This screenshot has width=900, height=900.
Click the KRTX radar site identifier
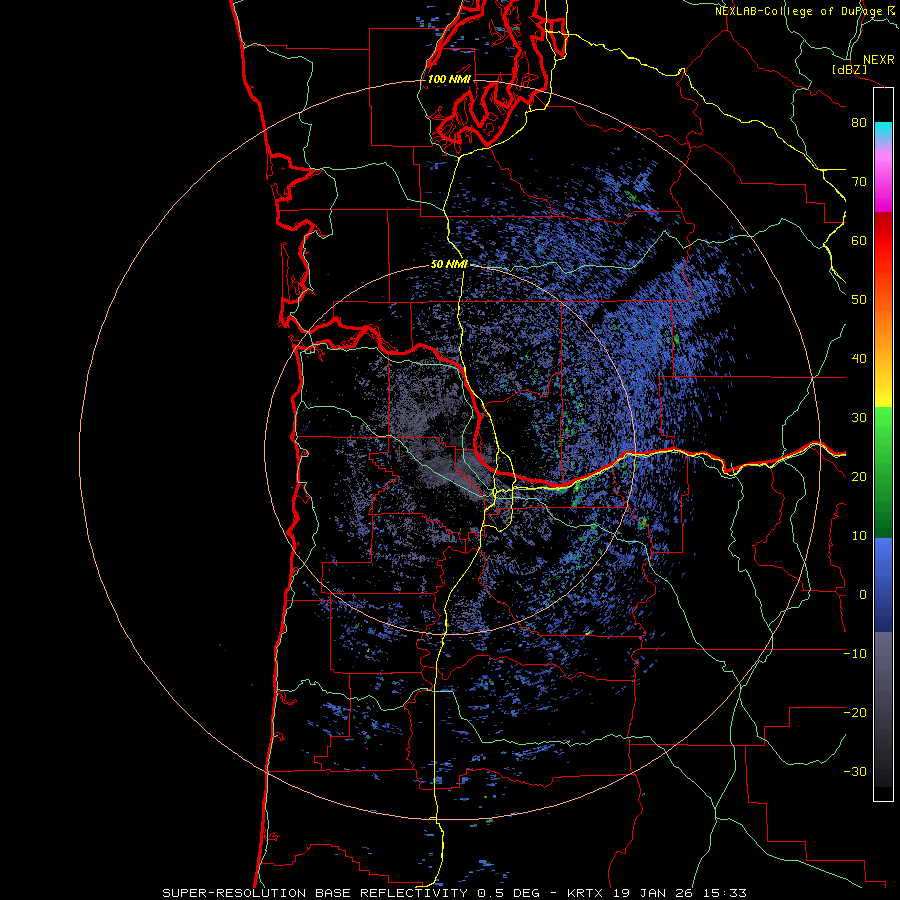(x=586, y=893)
